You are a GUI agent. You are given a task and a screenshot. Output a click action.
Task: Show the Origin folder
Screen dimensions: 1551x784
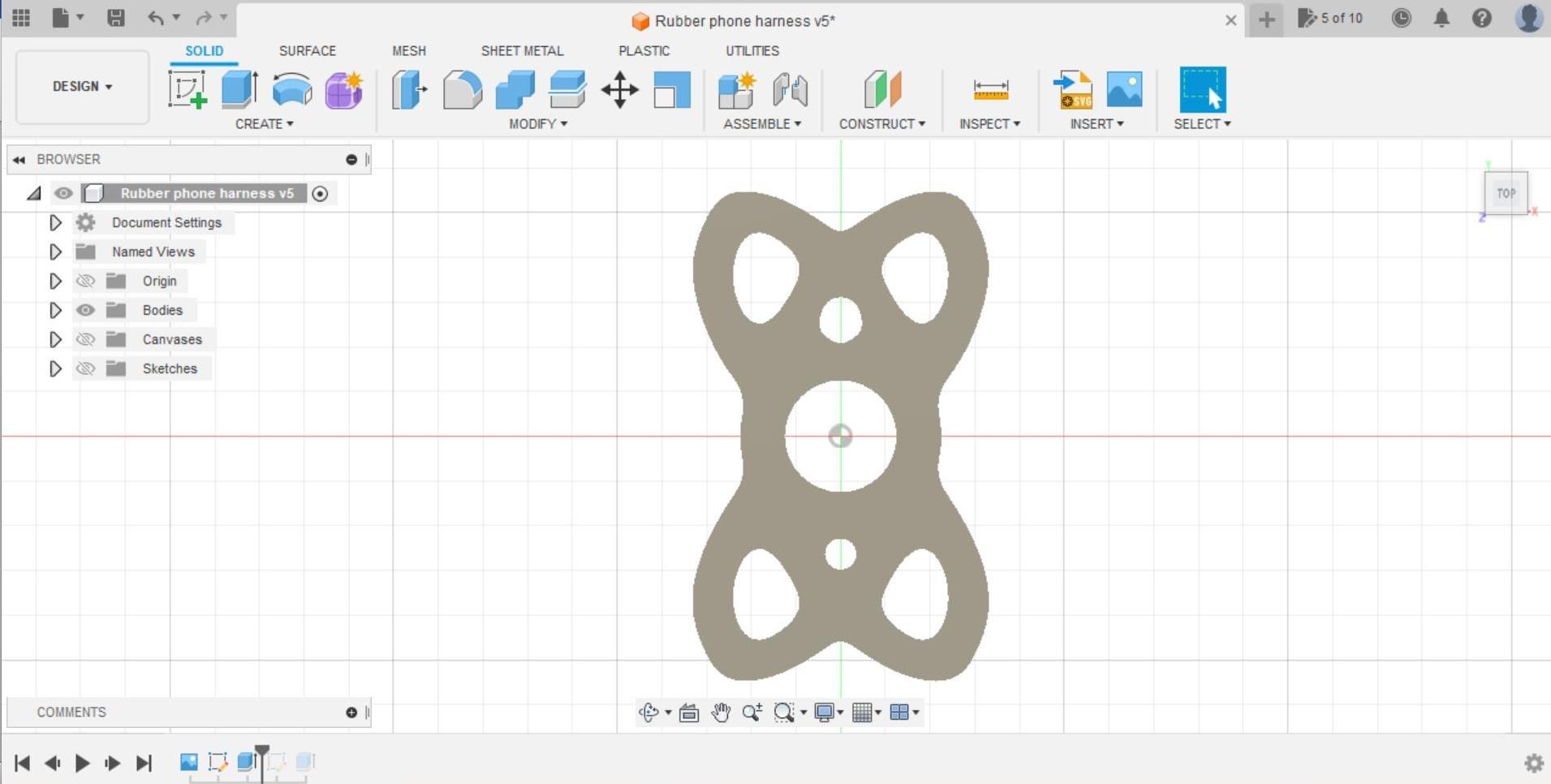click(85, 281)
